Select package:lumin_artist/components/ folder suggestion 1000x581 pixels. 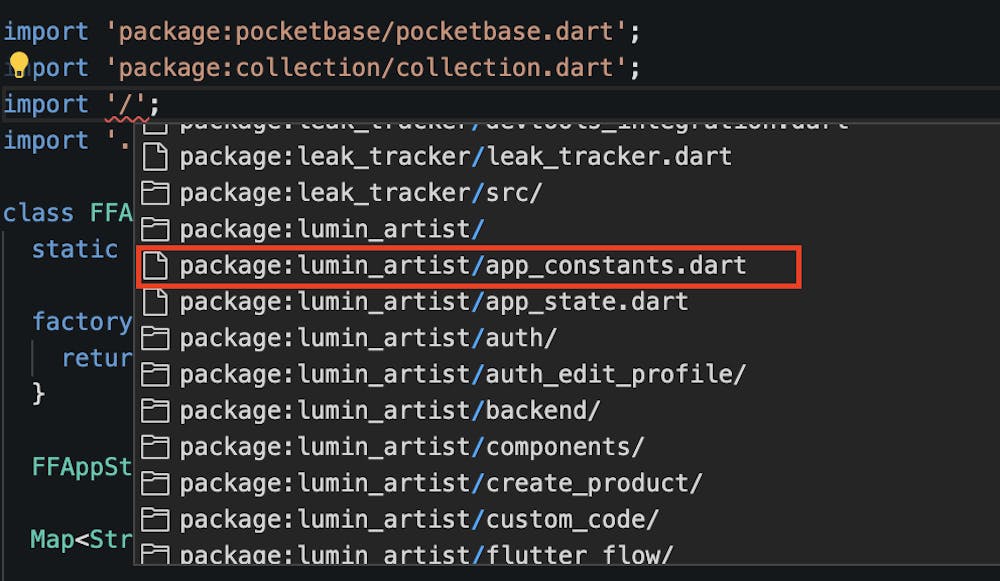click(412, 447)
